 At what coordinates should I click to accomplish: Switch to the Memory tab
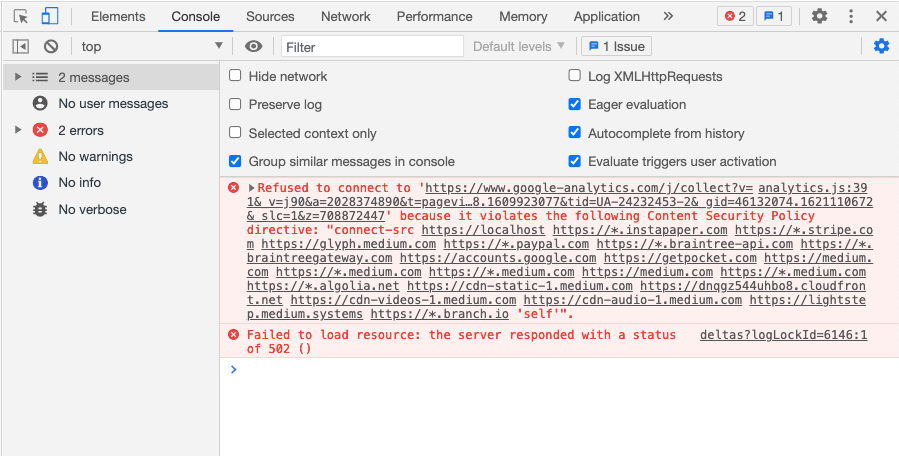click(523, 17)
